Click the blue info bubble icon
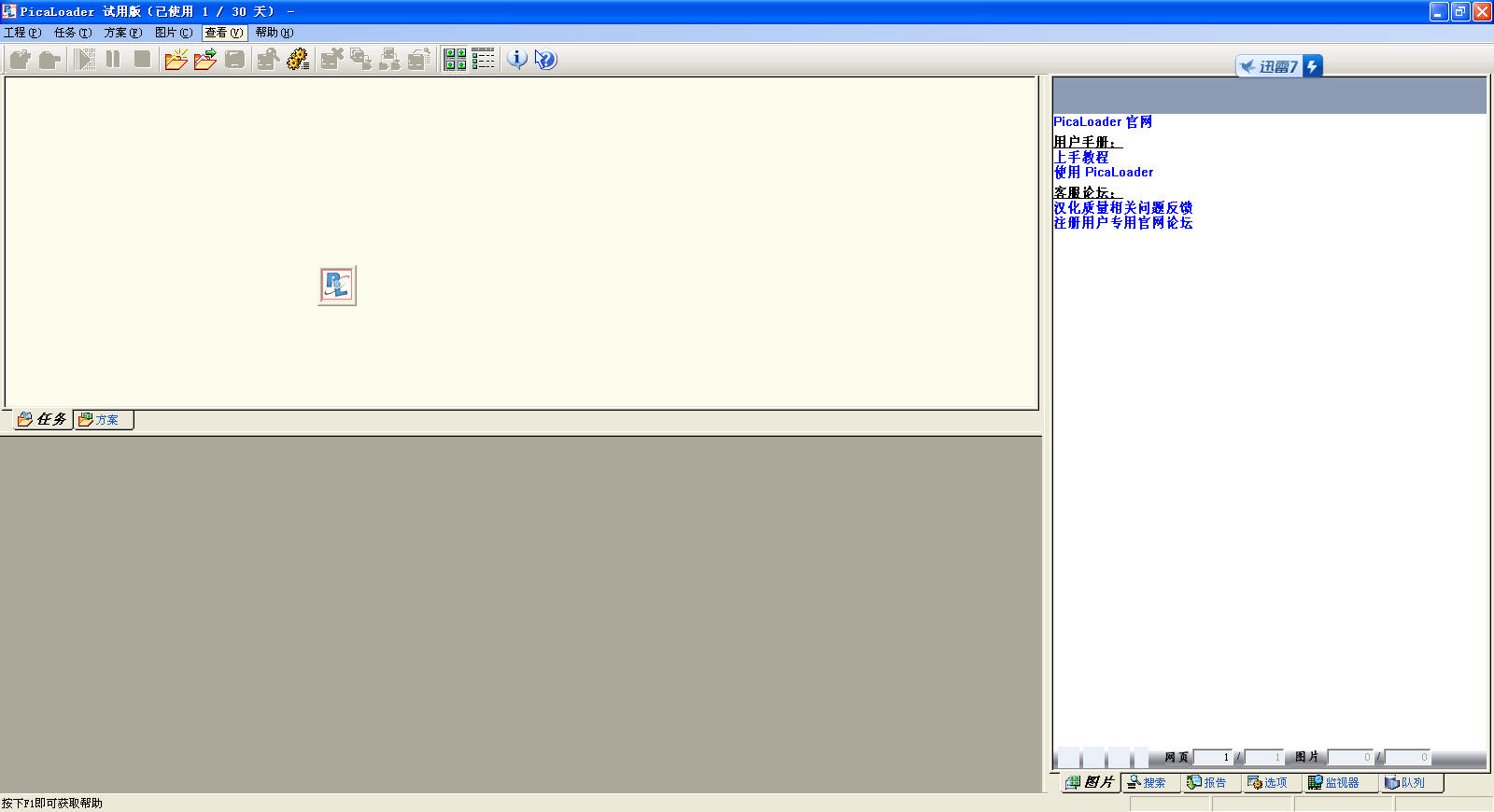 517,60
